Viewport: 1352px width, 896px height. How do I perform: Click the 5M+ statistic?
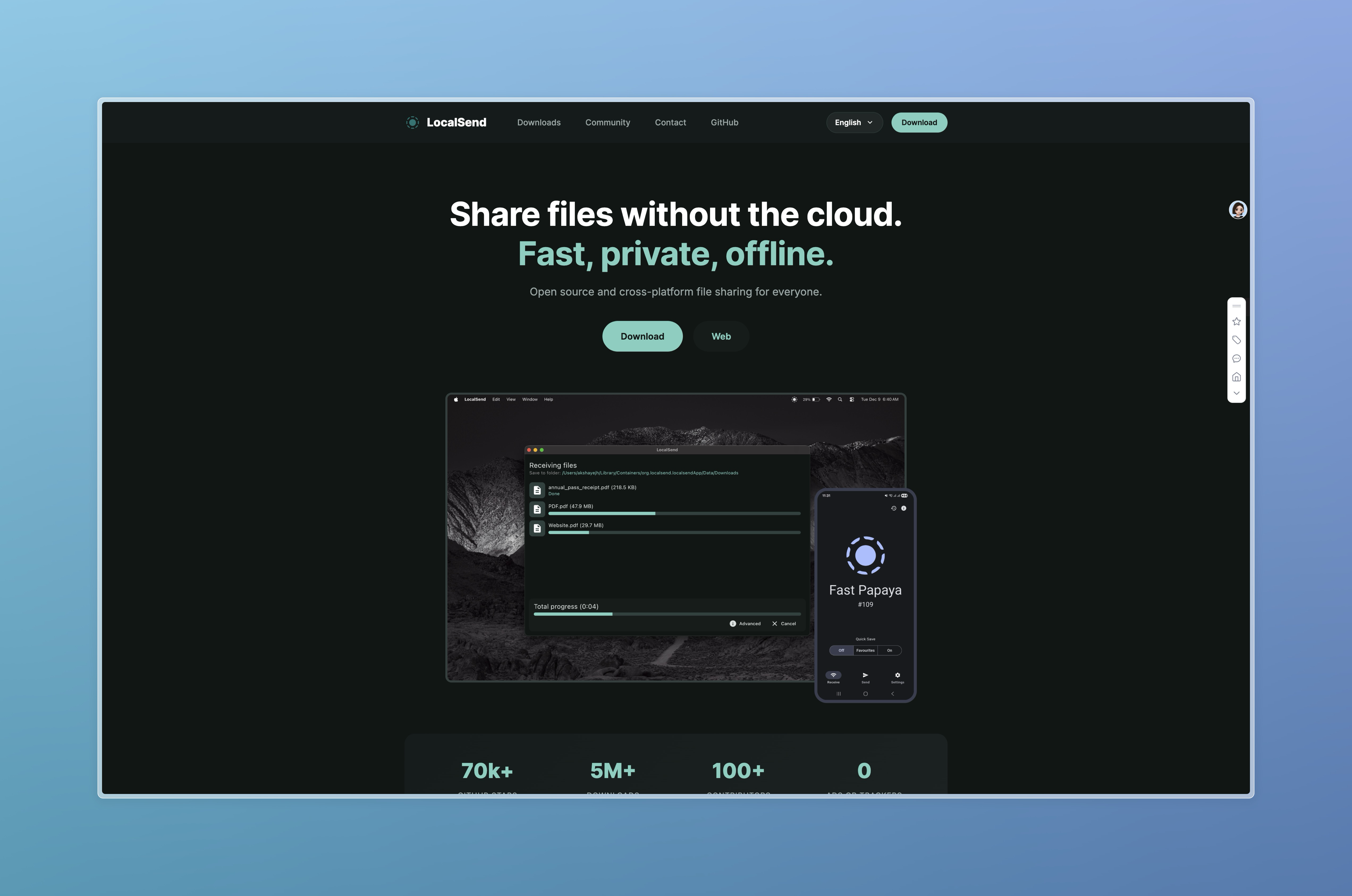612,771
